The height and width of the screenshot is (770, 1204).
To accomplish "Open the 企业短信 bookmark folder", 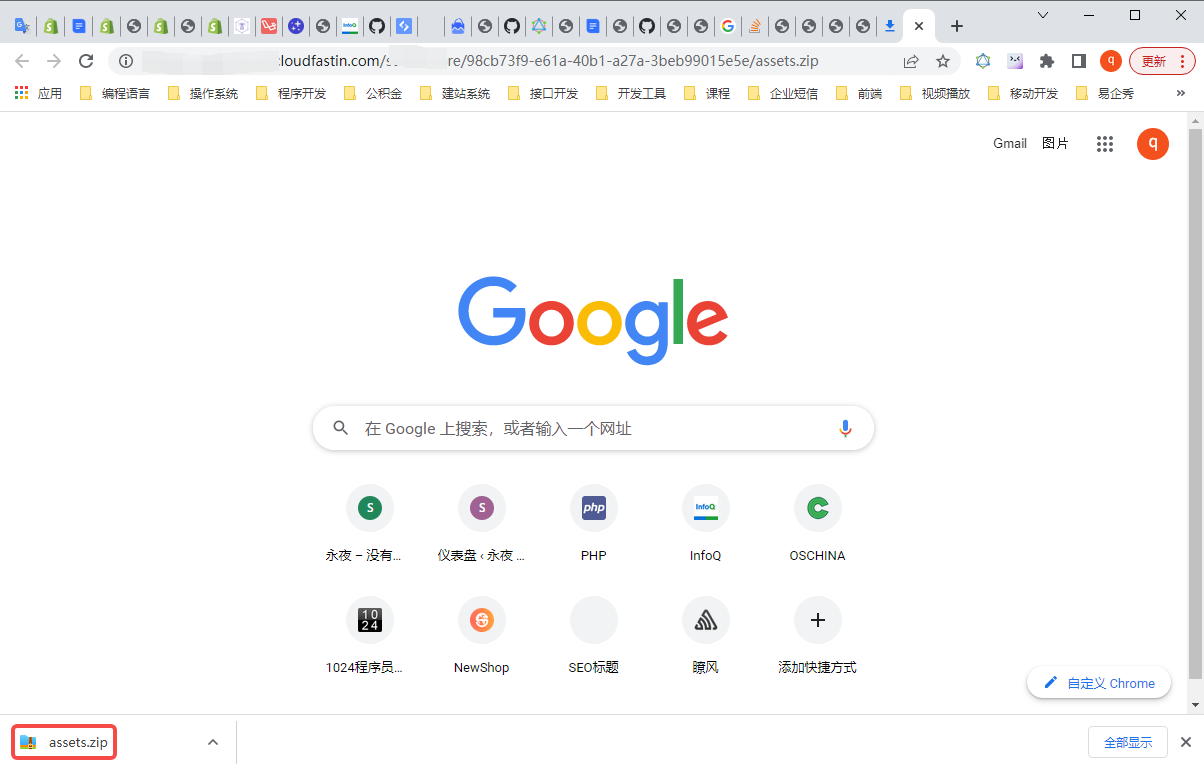I will (783, 93).
